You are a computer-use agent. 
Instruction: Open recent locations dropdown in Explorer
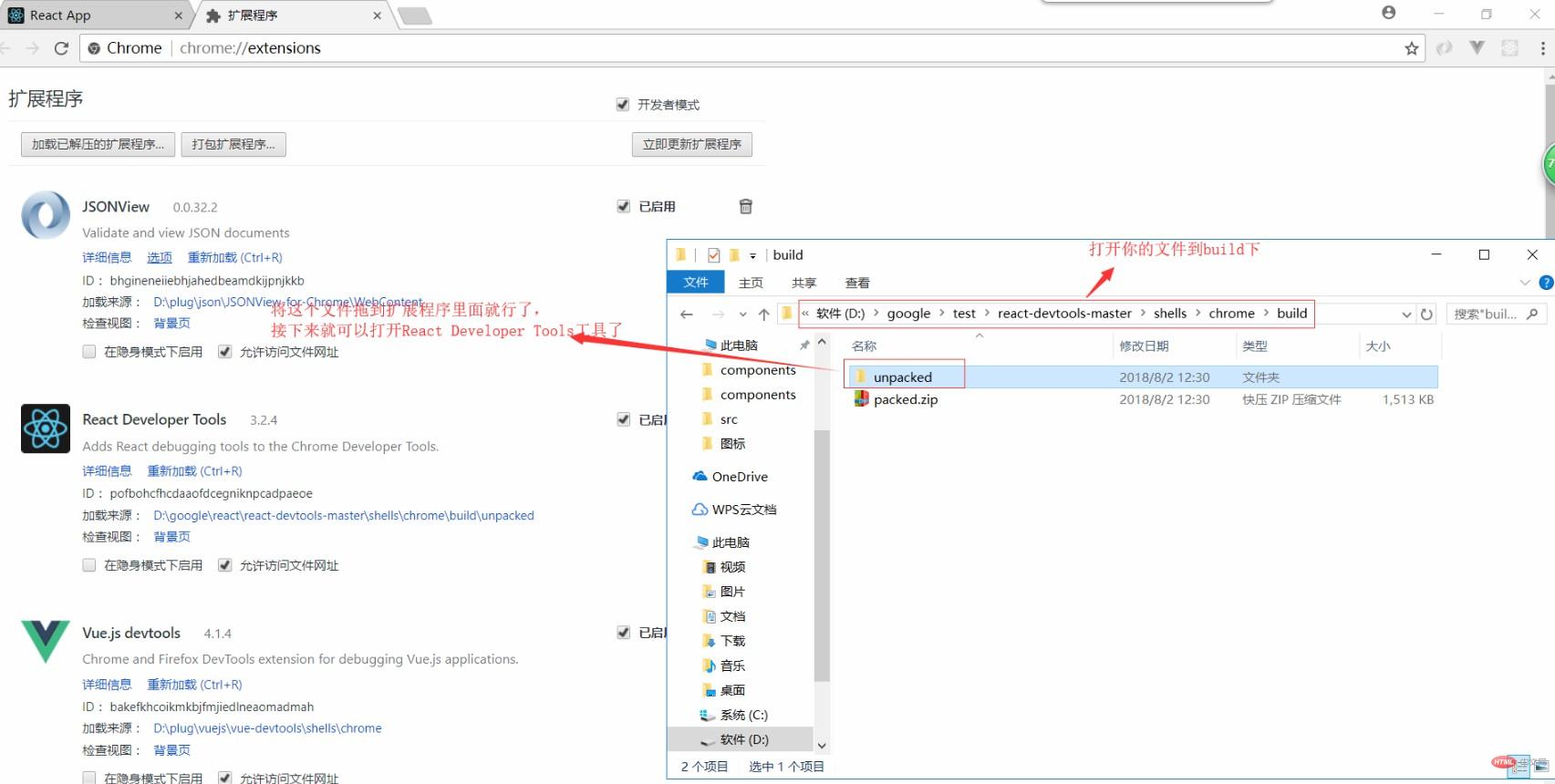coord(742,315)
